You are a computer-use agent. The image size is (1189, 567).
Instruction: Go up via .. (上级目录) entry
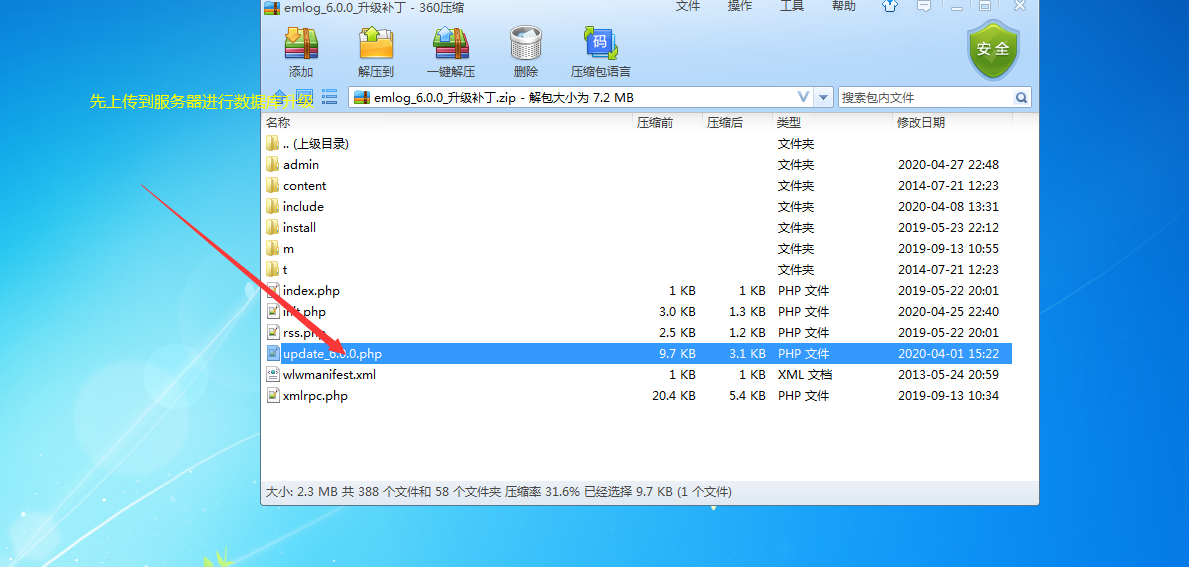coord(315,144)
